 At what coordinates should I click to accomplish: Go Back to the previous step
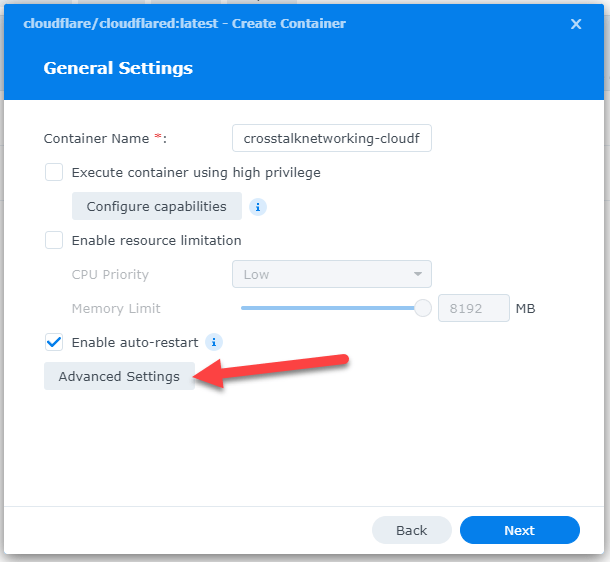click(412, 530)
